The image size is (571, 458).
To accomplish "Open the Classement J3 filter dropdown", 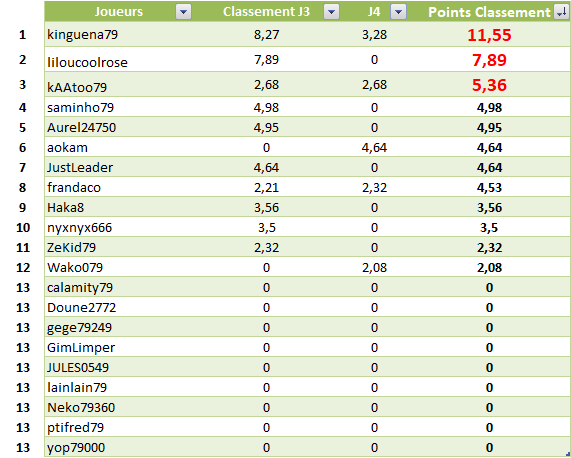I will [x=331, y=12].
